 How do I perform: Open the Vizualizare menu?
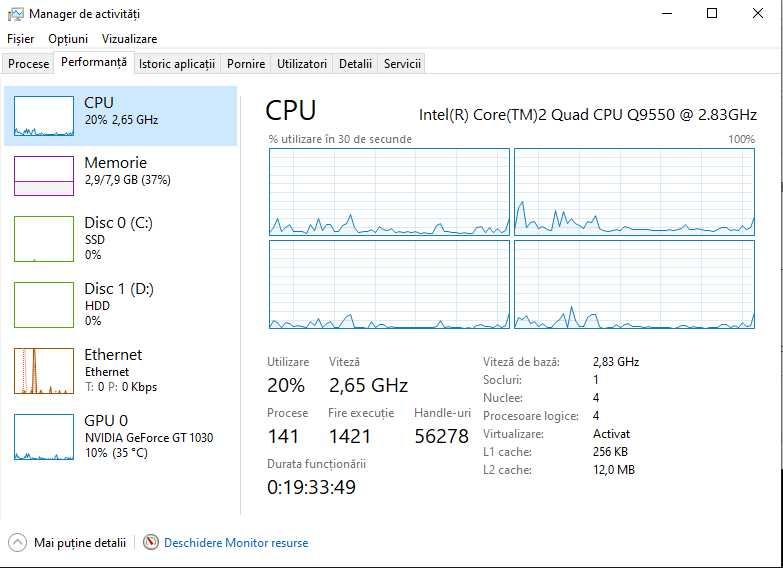[129, 39]
